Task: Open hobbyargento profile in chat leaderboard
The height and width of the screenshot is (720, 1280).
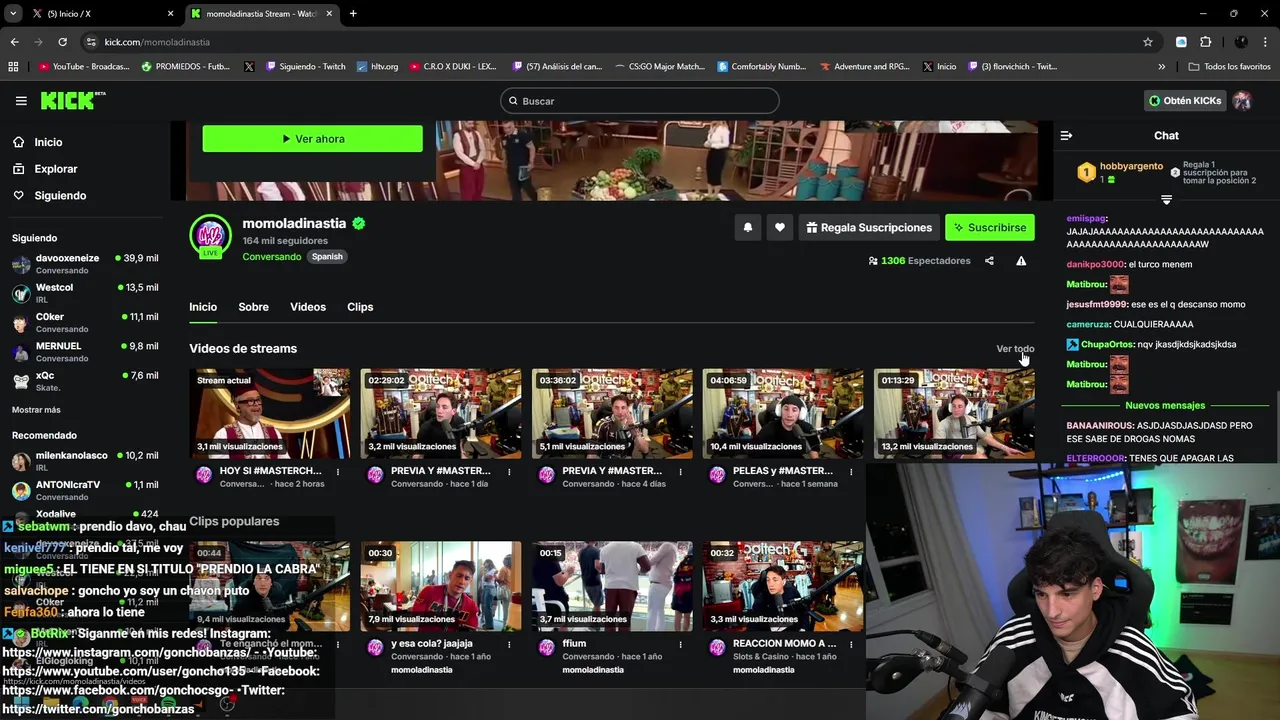Action: (x=1131, y=167)
